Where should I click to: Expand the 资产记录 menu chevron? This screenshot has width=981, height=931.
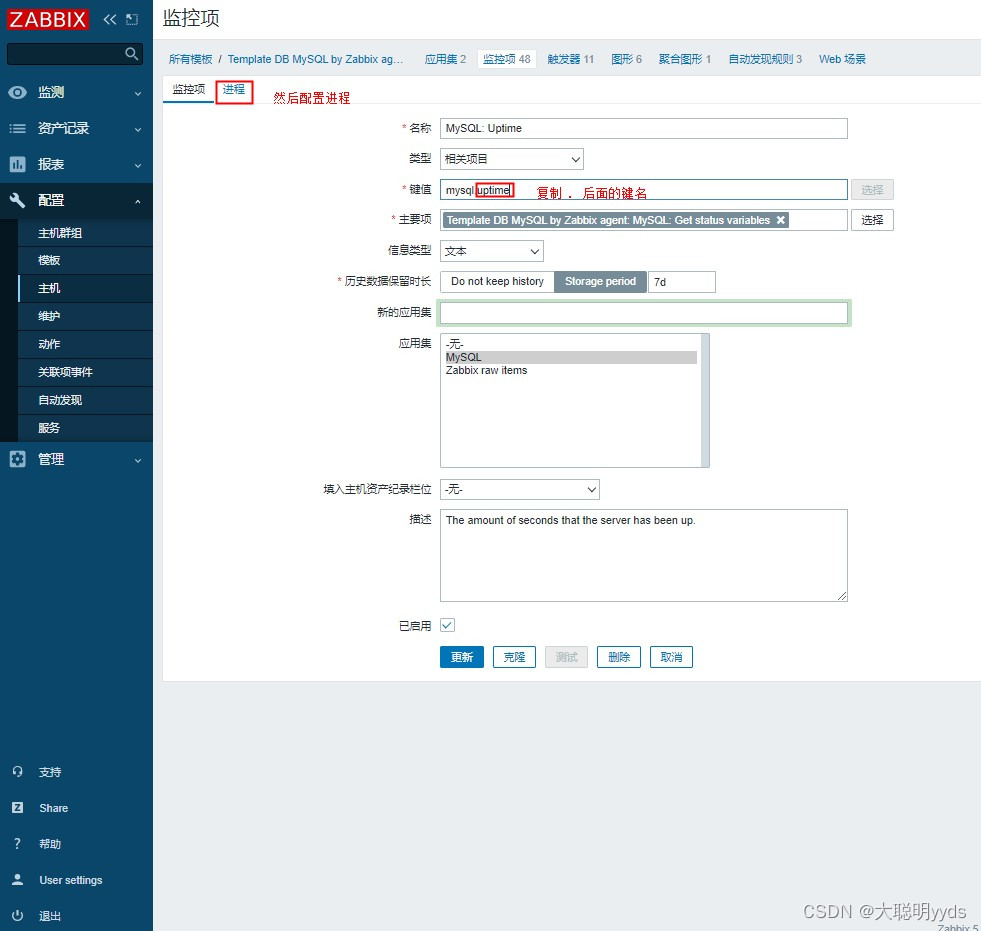[138, 129]
